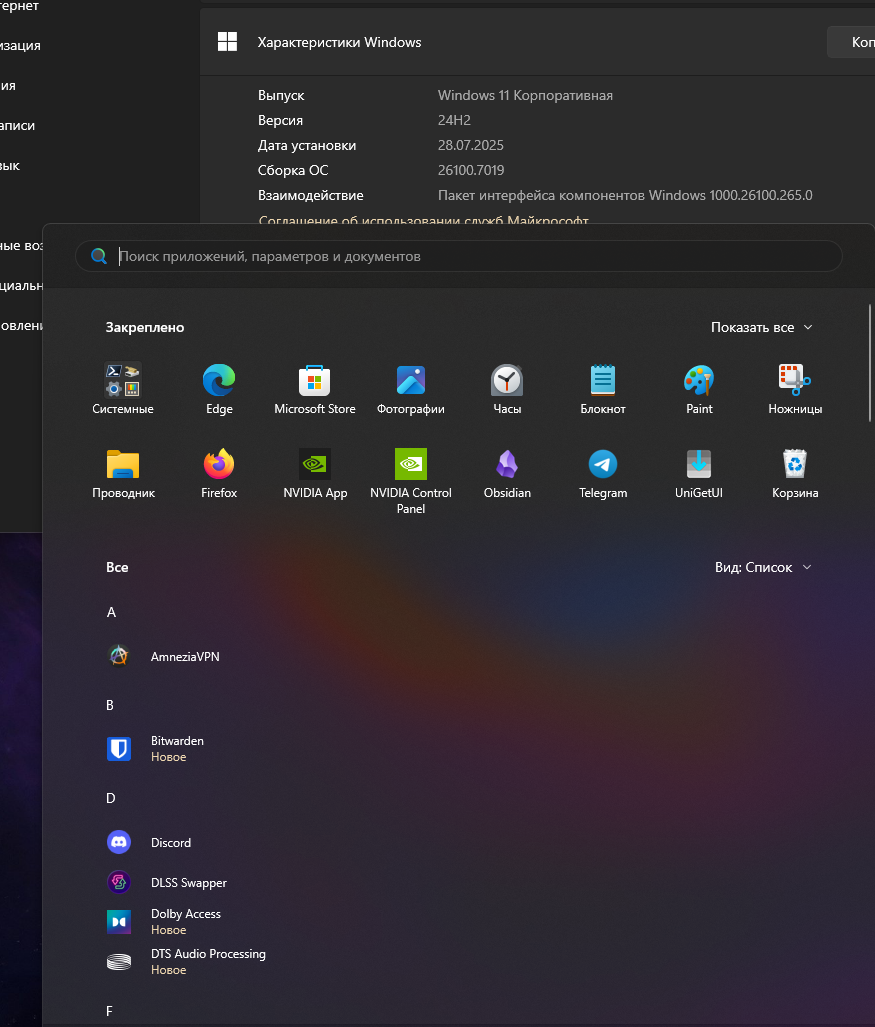Click the Windows logo in Характеристики Windows

click(227, 42)
